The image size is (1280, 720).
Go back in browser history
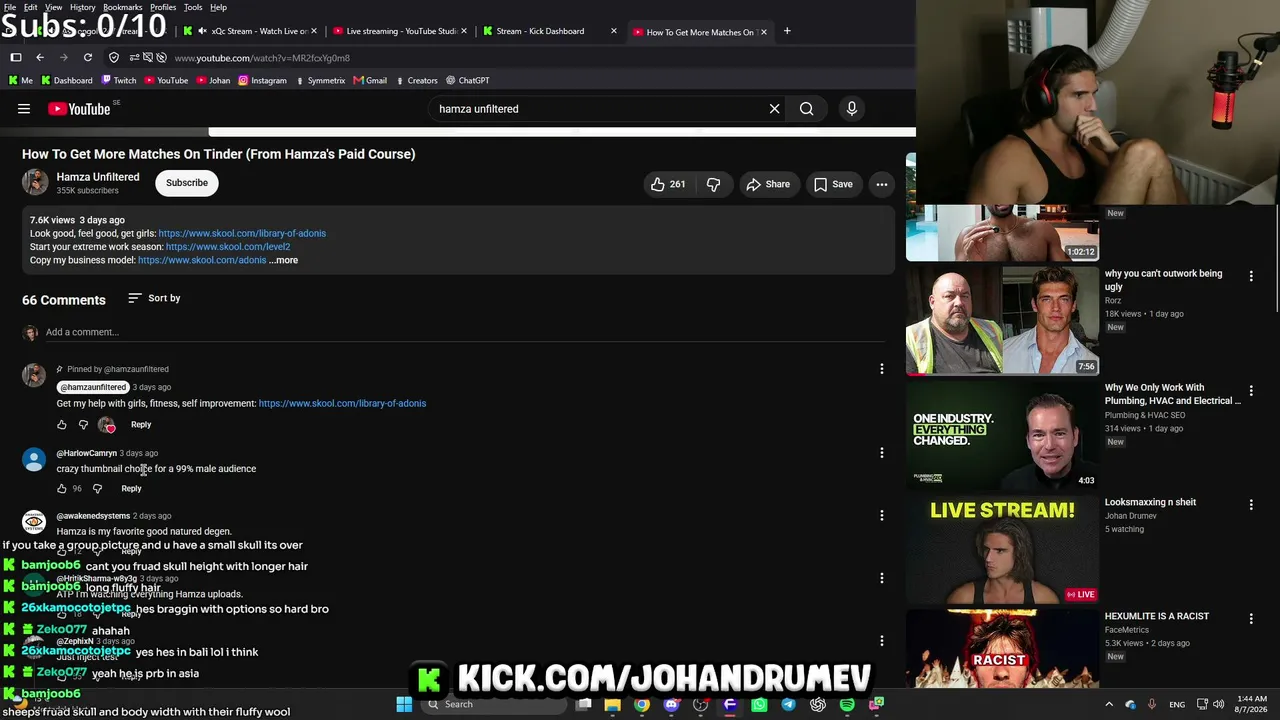(40, 58)
